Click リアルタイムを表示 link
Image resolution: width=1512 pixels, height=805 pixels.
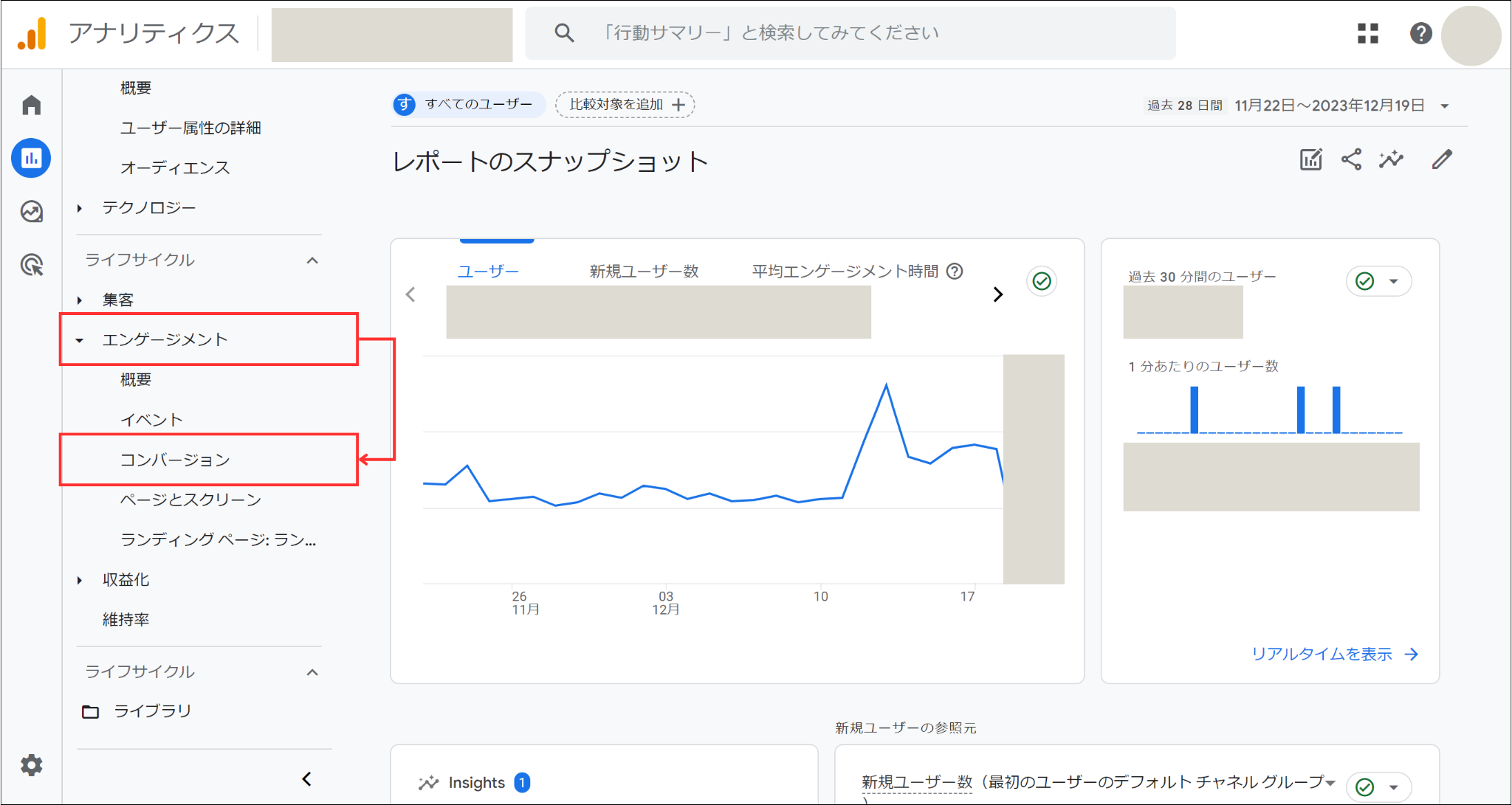pyautogui.click(x=1335, y=654)
